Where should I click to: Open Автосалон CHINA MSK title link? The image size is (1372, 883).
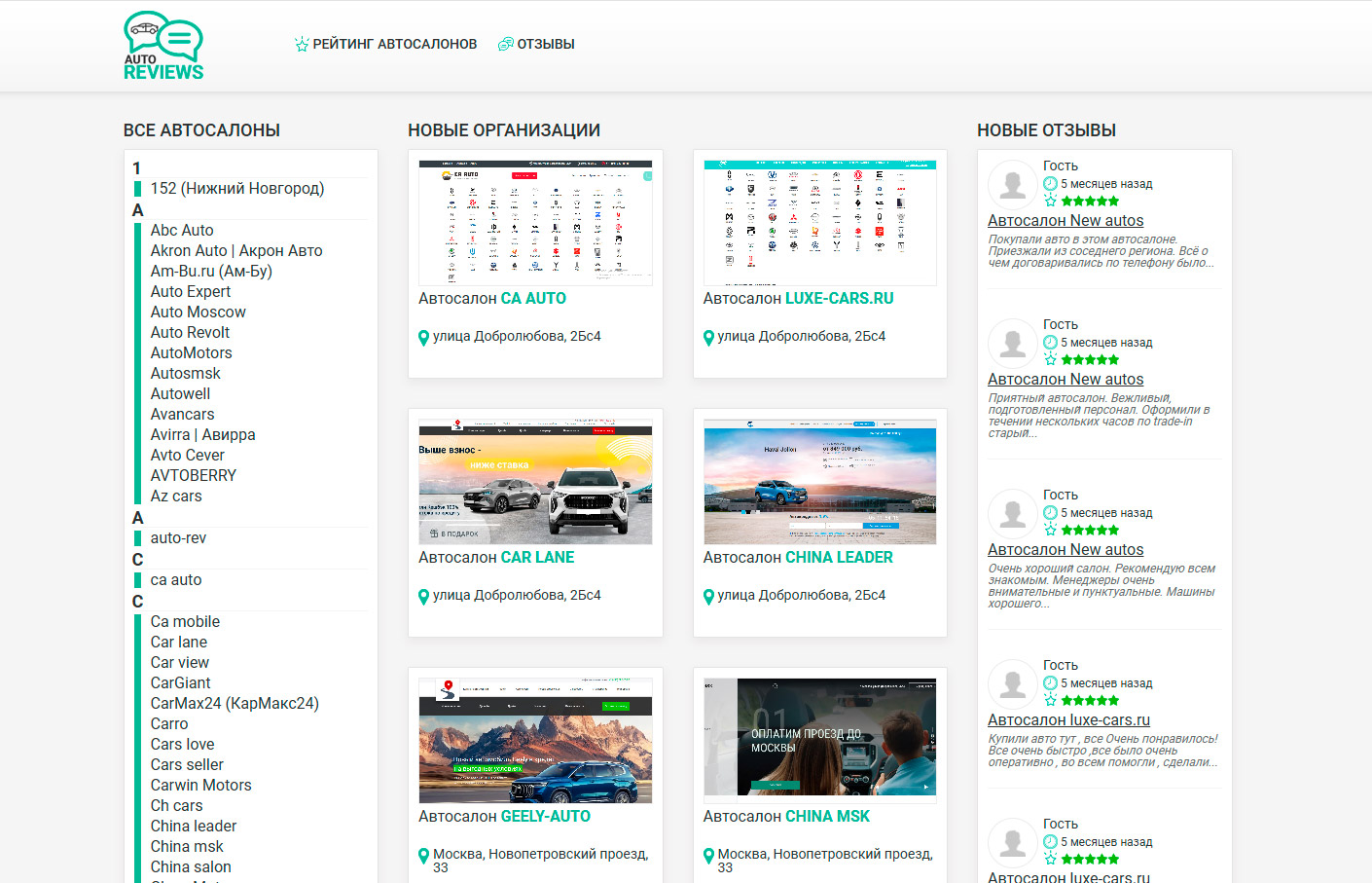click(786, 817)
